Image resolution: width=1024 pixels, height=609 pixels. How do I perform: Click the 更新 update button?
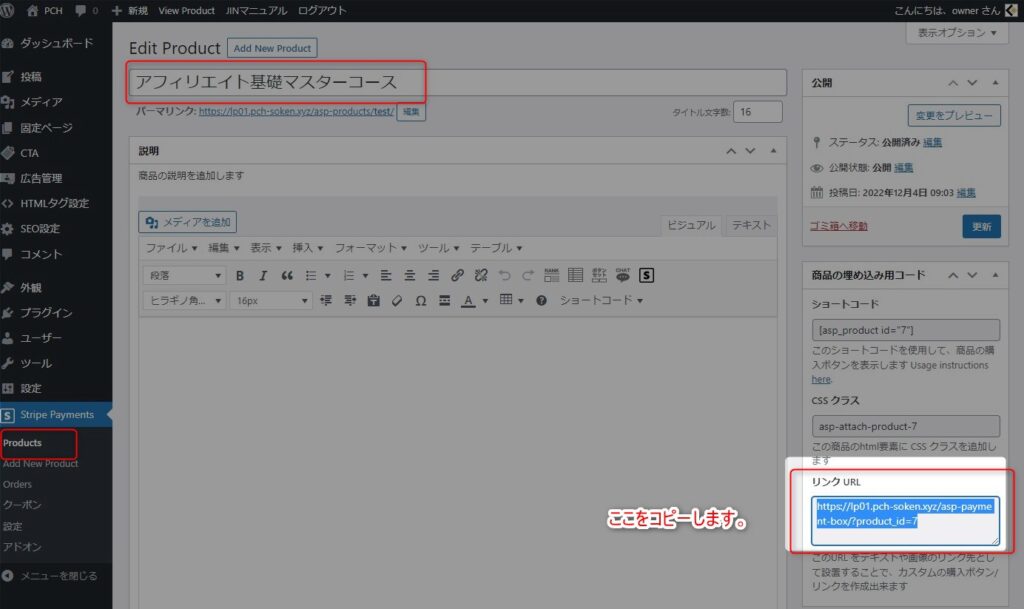pos(981,226)
